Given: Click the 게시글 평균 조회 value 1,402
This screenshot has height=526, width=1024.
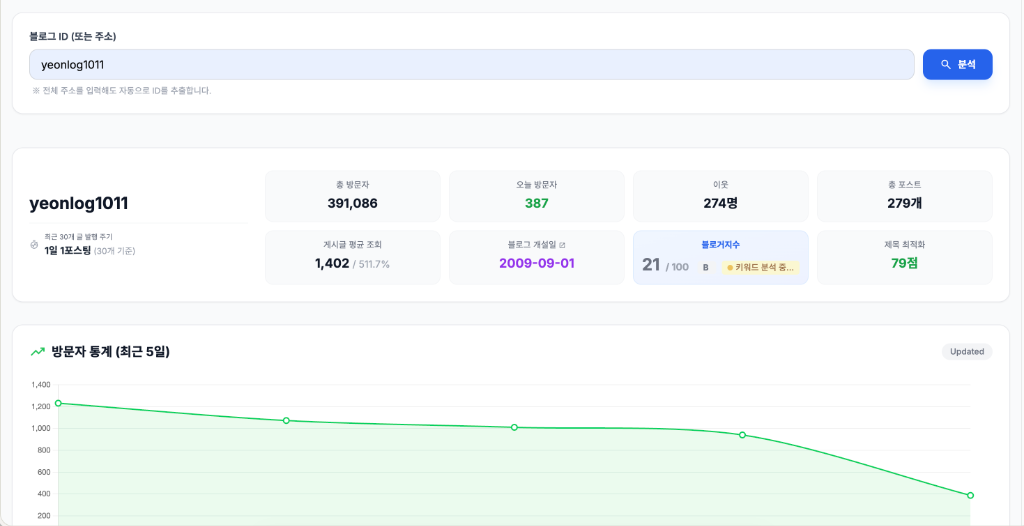Looking at the screenshot, I should point(332,263).
